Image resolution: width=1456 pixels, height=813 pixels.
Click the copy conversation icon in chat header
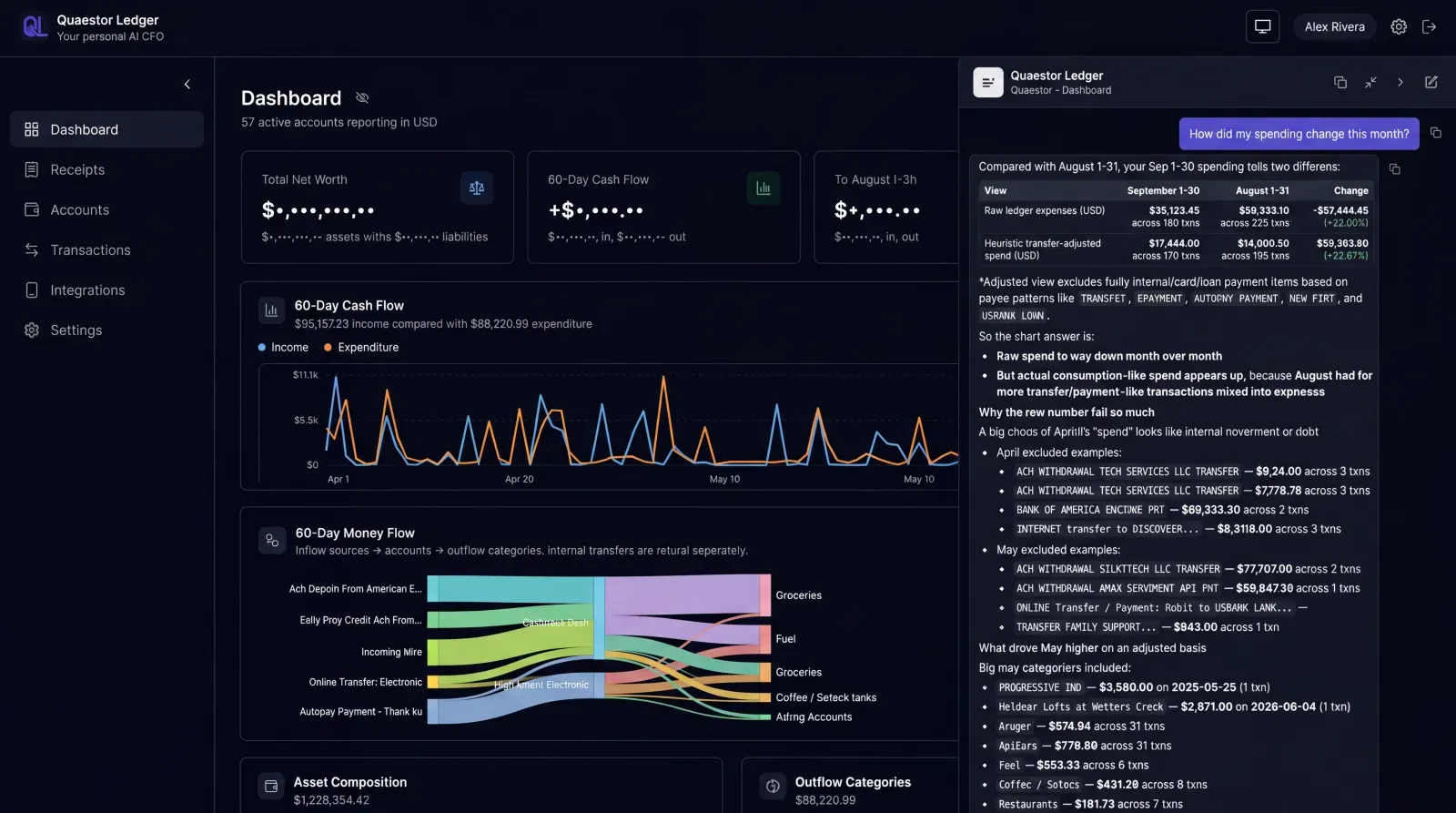click(x=1340, y=82)
